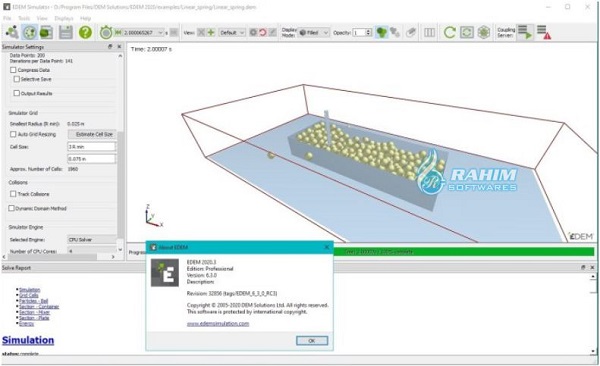Open the View menu

(42, 18)
